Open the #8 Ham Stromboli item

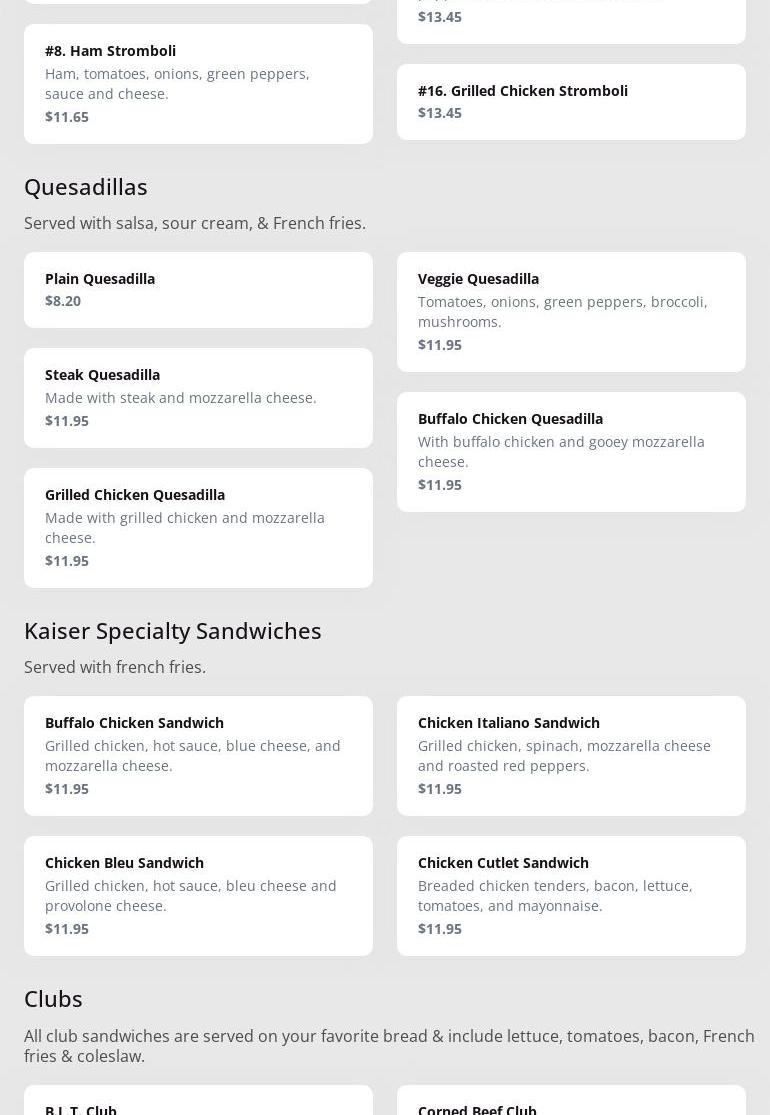(198, 83)
